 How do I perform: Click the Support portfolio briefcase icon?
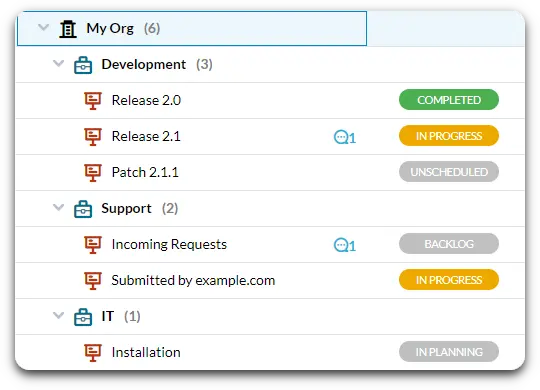point(83,209)
